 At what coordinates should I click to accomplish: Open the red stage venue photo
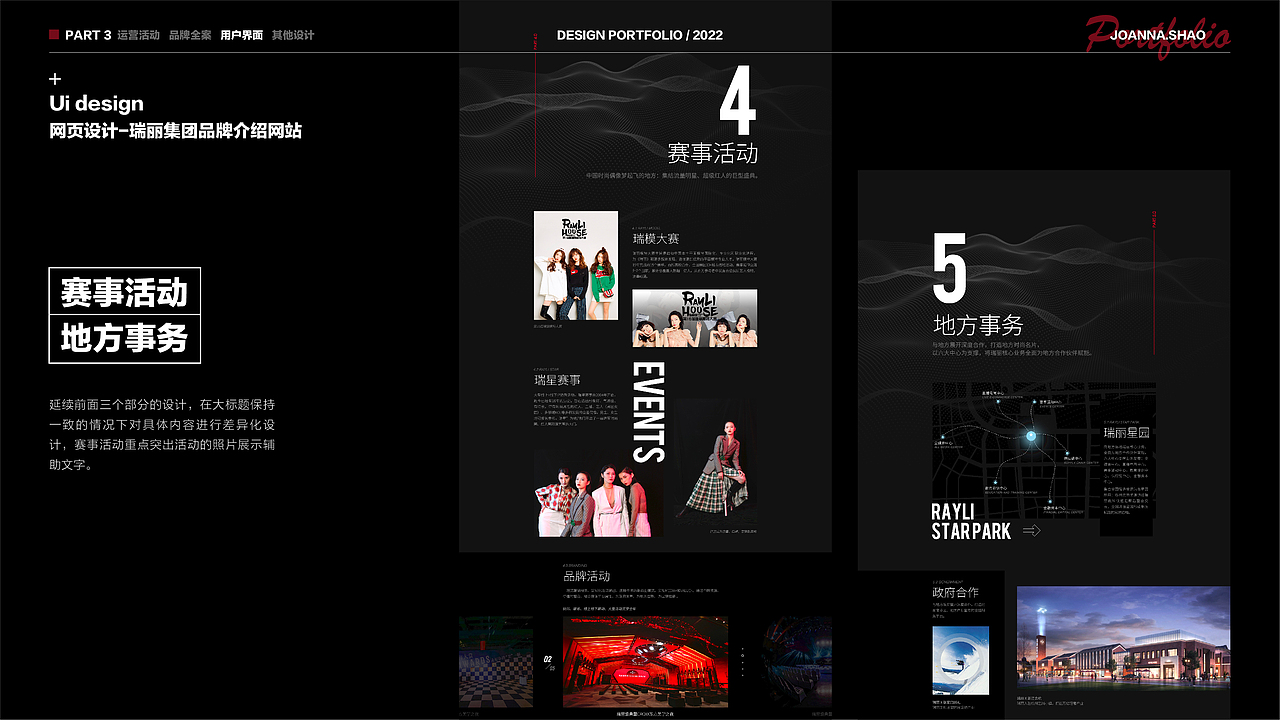pos(645,662)
